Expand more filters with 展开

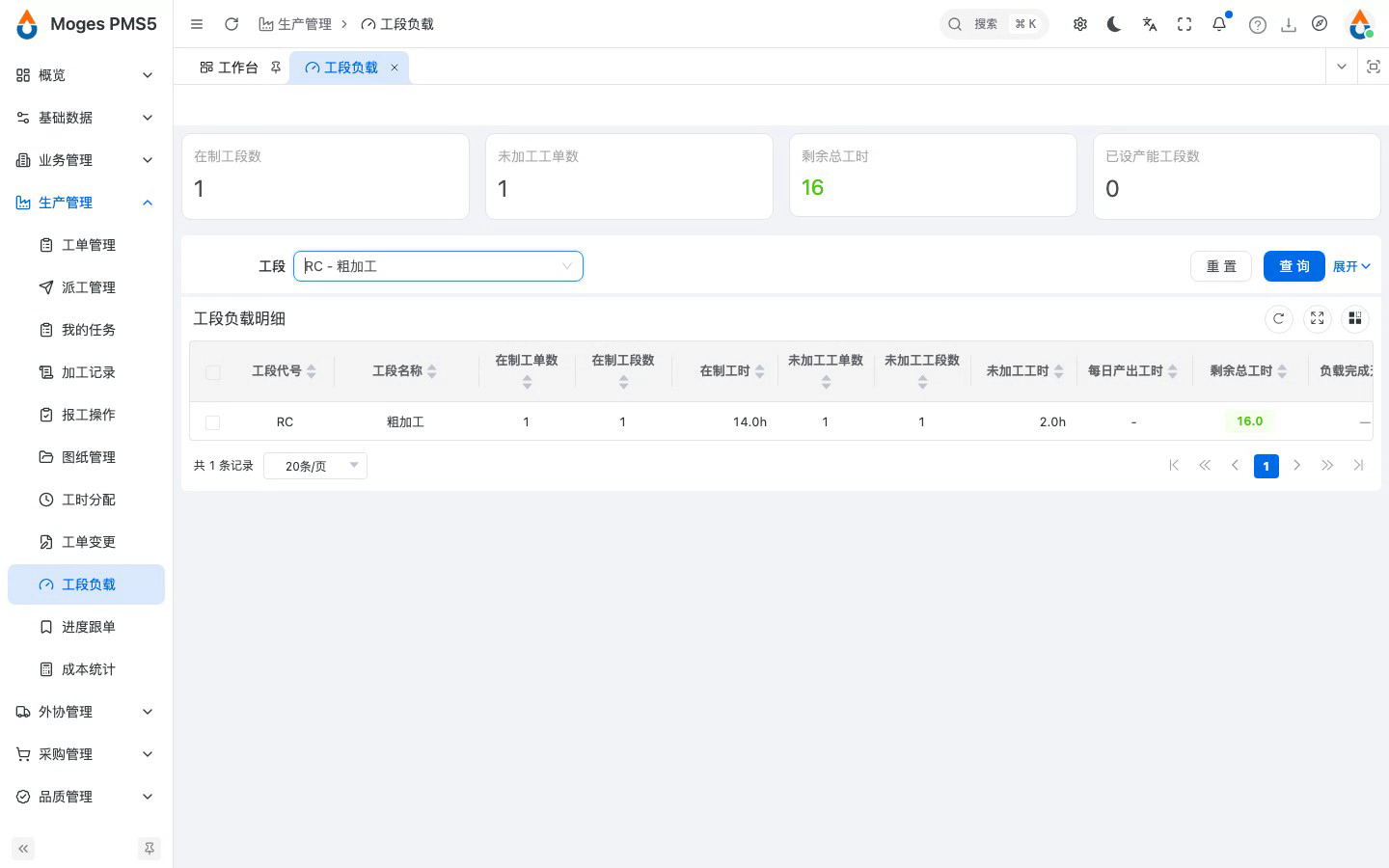click(1351, 266)
